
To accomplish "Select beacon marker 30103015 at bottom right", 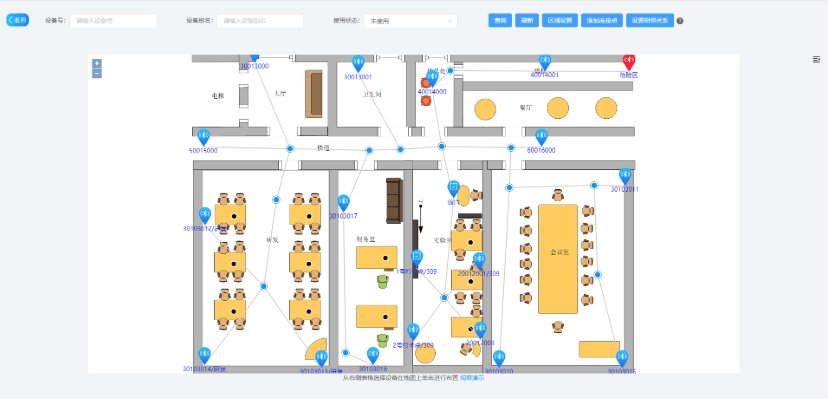I will pyautogui.click(x=622, y=359).
